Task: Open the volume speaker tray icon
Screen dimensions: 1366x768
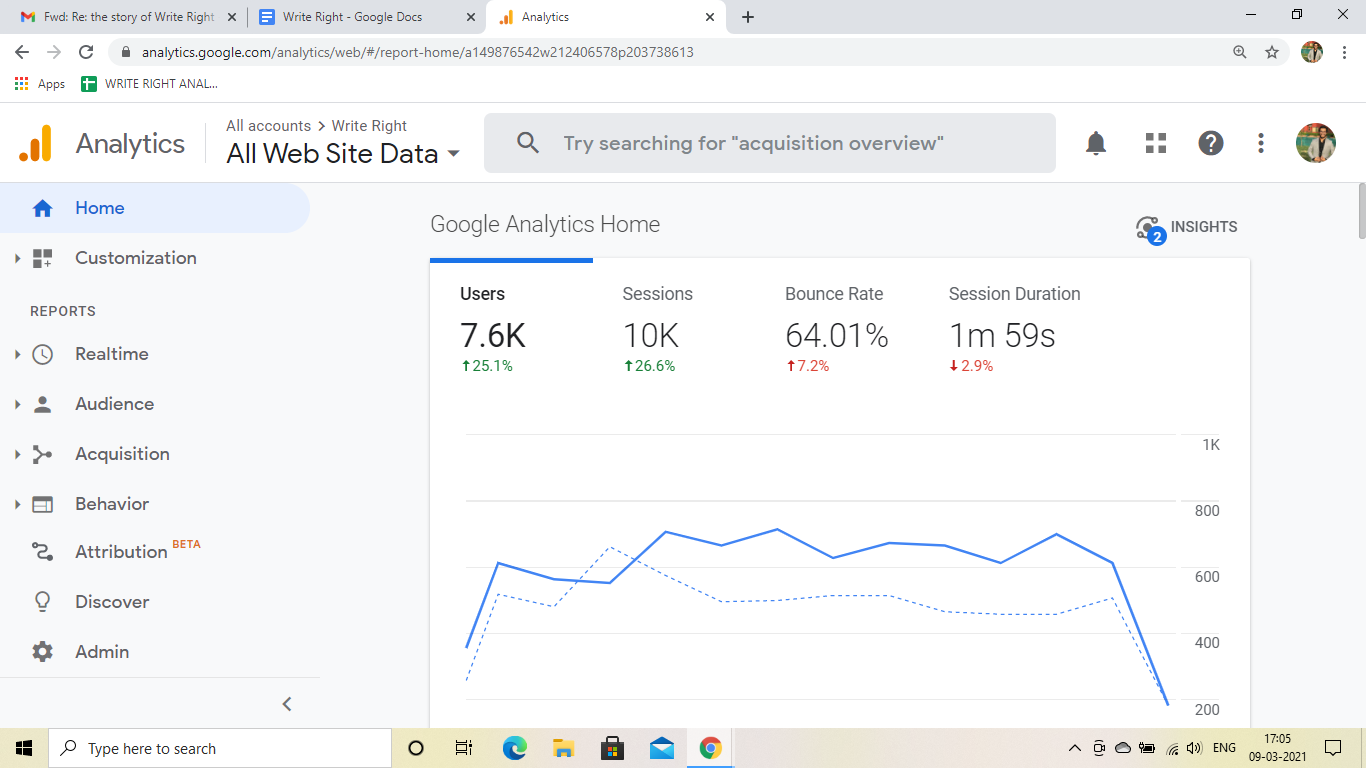Action: pos(1194,748)
